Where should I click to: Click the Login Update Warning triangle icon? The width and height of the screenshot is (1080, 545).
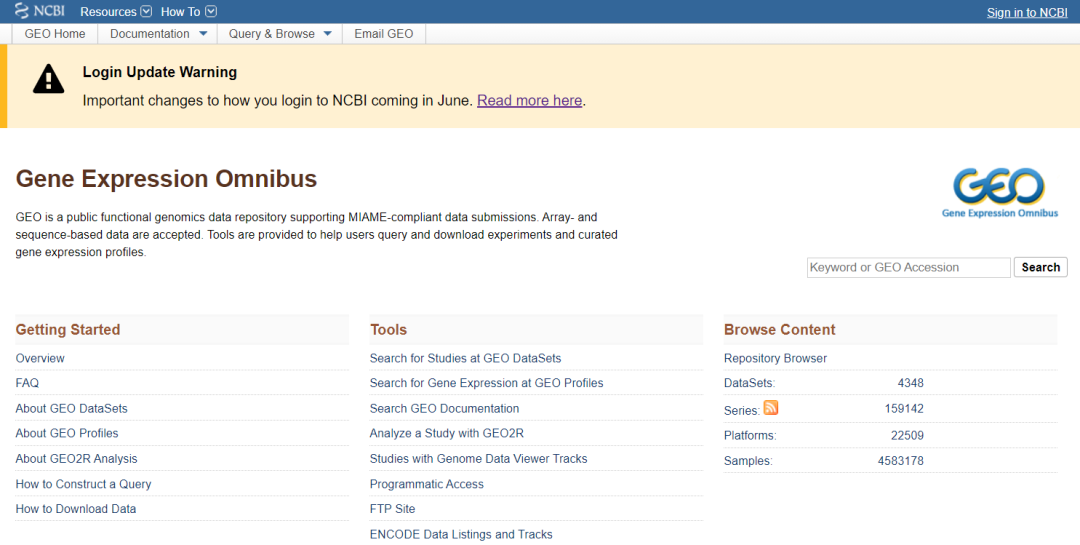coord(48,79)
